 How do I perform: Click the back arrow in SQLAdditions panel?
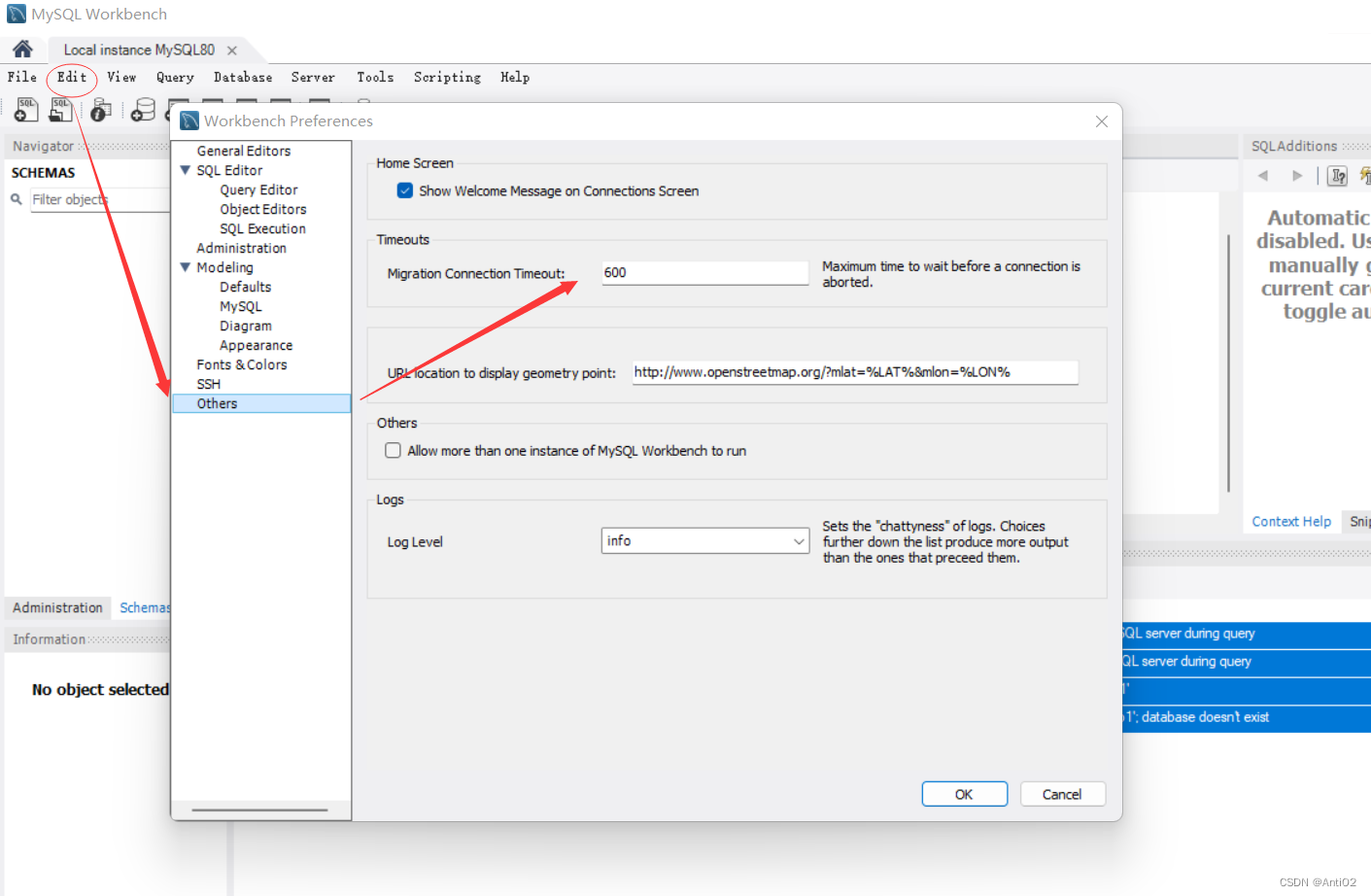[1263, 176]
